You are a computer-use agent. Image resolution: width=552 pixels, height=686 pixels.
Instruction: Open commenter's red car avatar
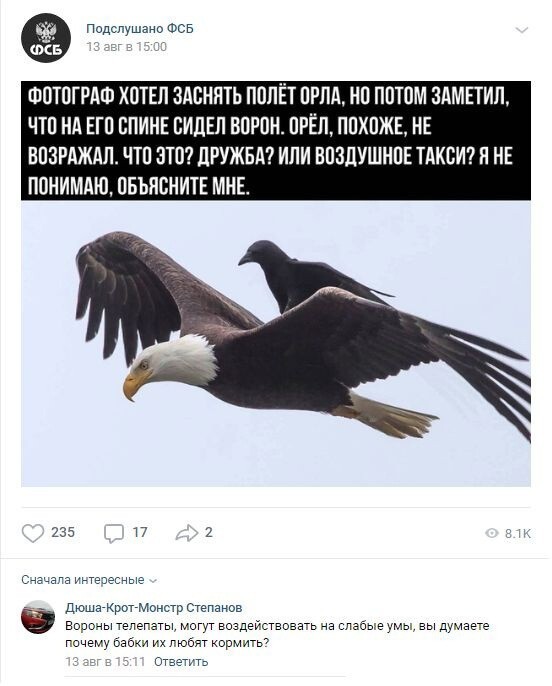(38, 616)
